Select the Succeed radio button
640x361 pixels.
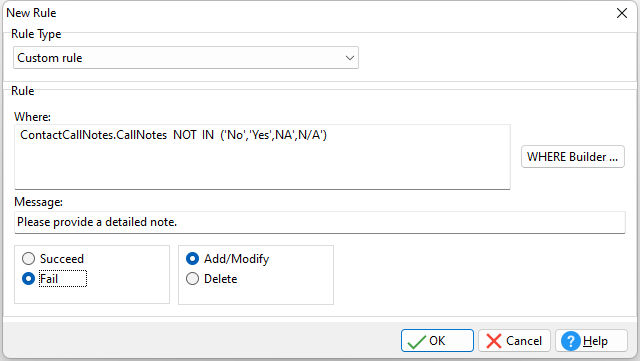(29, 258)
